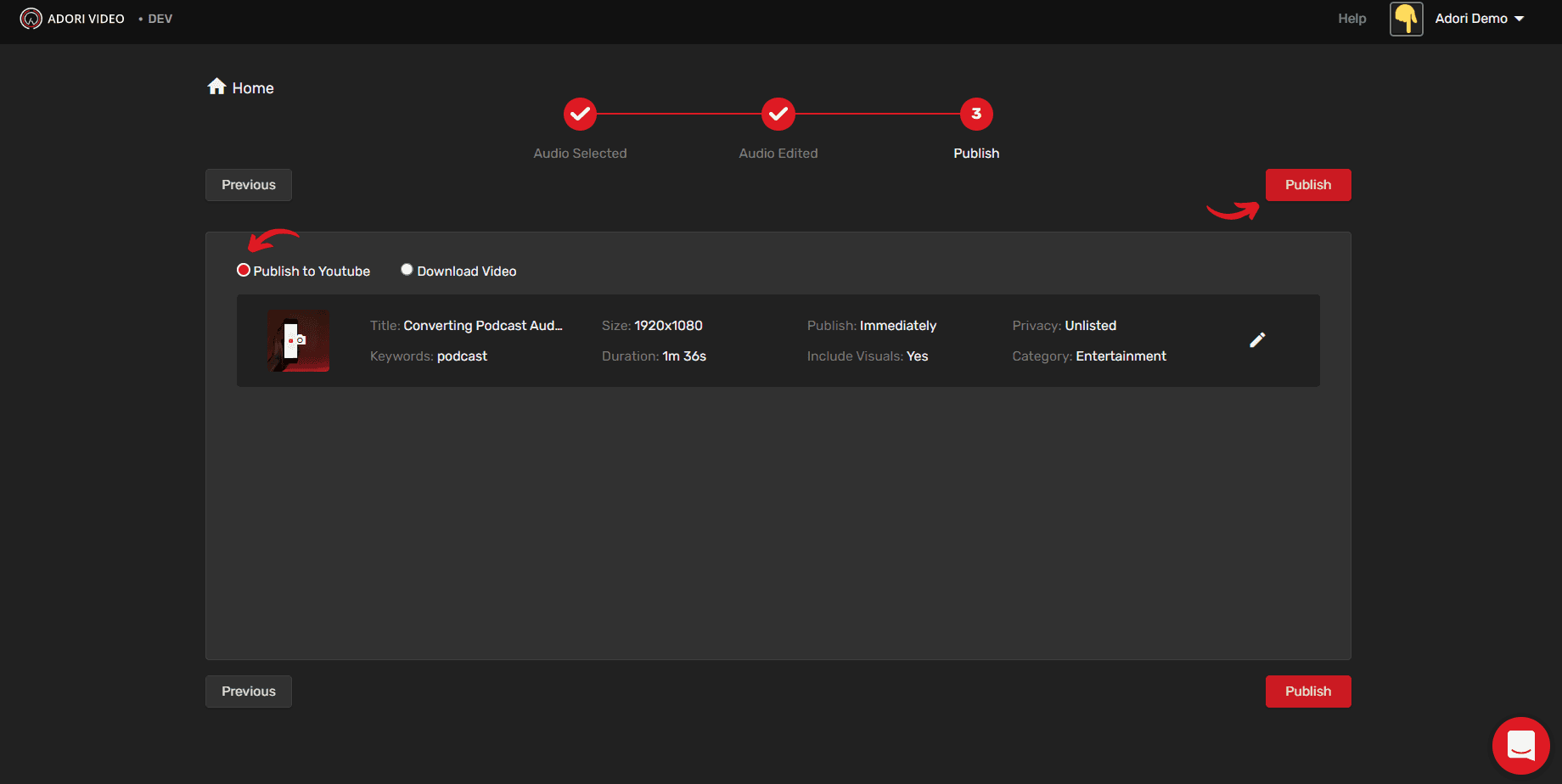Viewport: 1562px width, 784px height.
Task: Select the Publish to Youtube option
Action: point(244,269)
